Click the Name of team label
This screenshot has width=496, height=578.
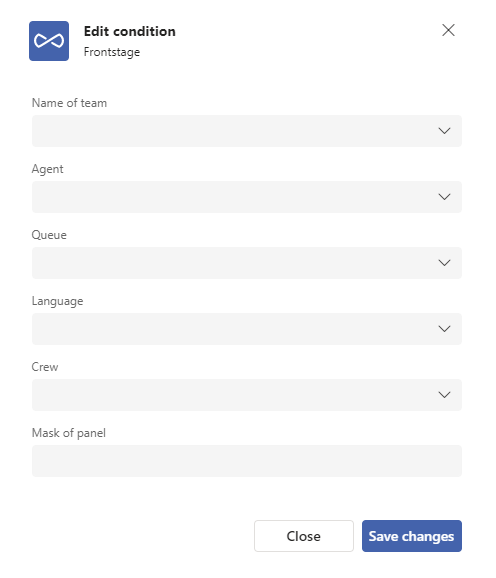pos(69,103)
